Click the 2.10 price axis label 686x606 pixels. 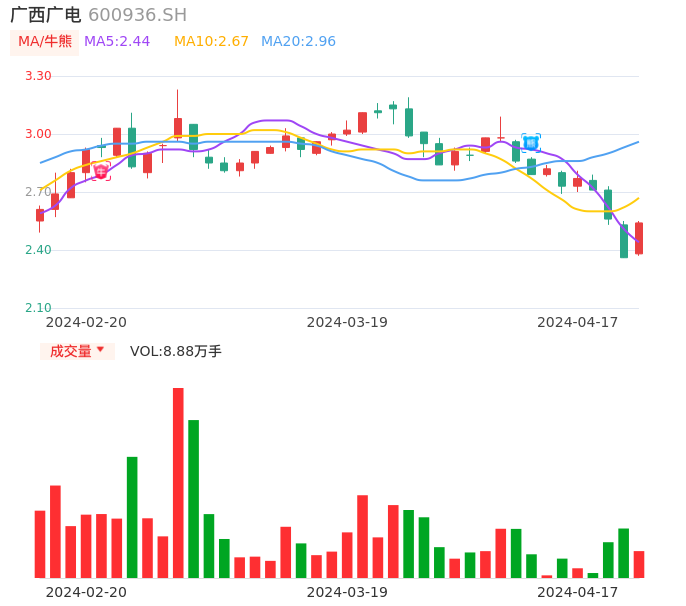38,308
